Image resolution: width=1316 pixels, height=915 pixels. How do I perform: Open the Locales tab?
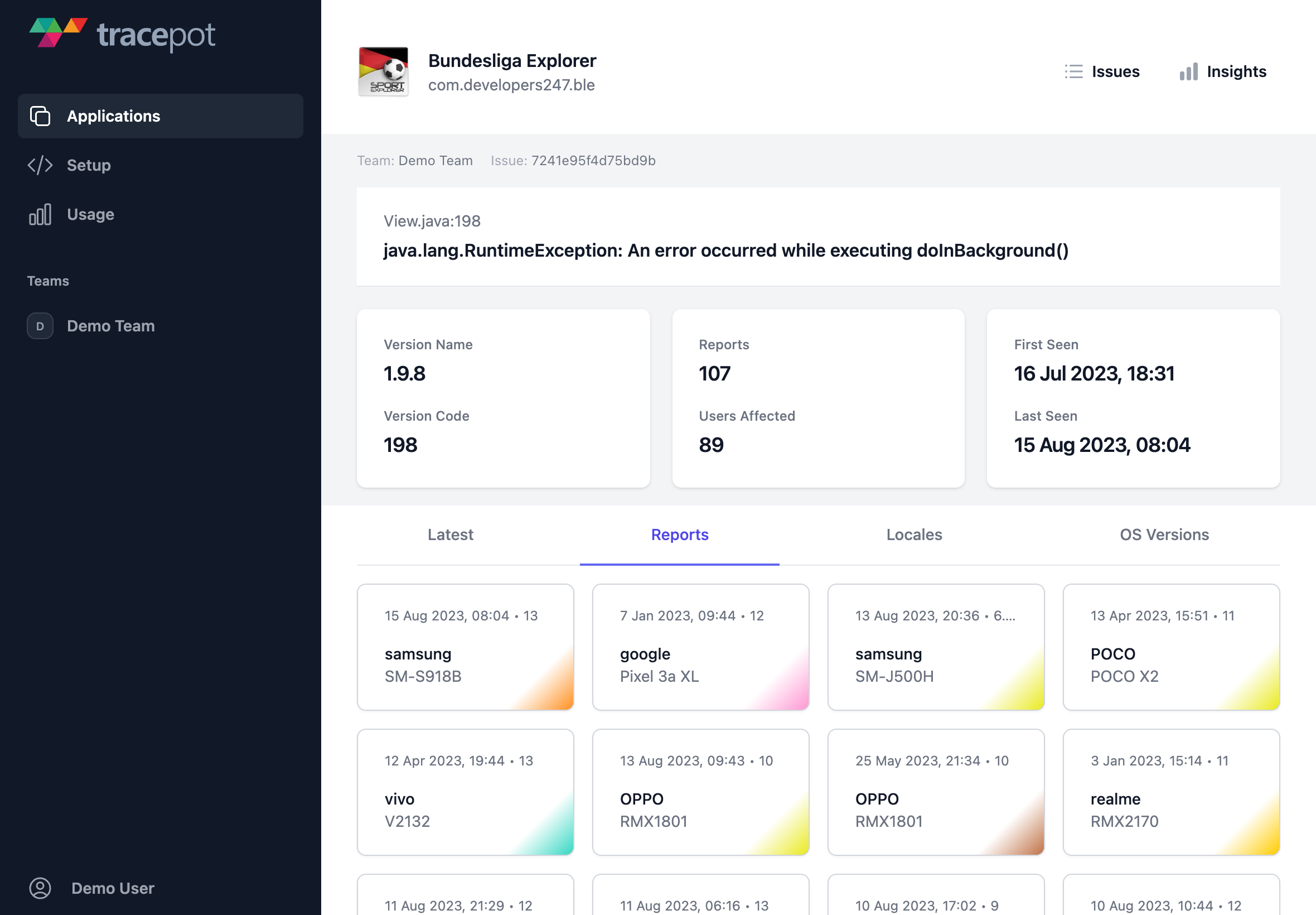pyautogui.click(x=913, y=534)
